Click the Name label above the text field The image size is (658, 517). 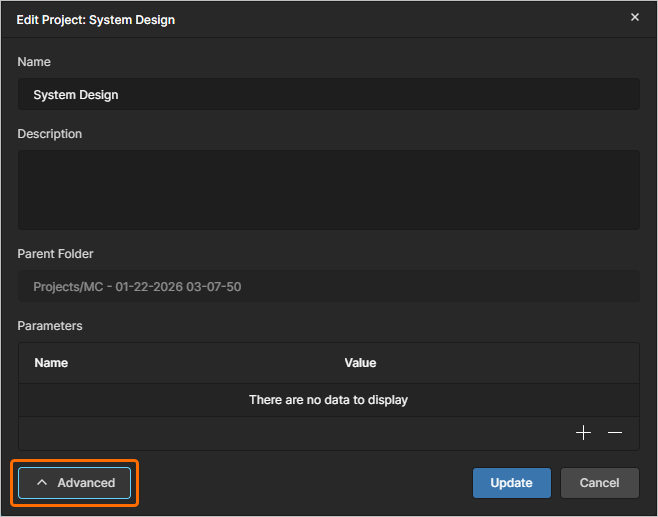pos(34,62)
